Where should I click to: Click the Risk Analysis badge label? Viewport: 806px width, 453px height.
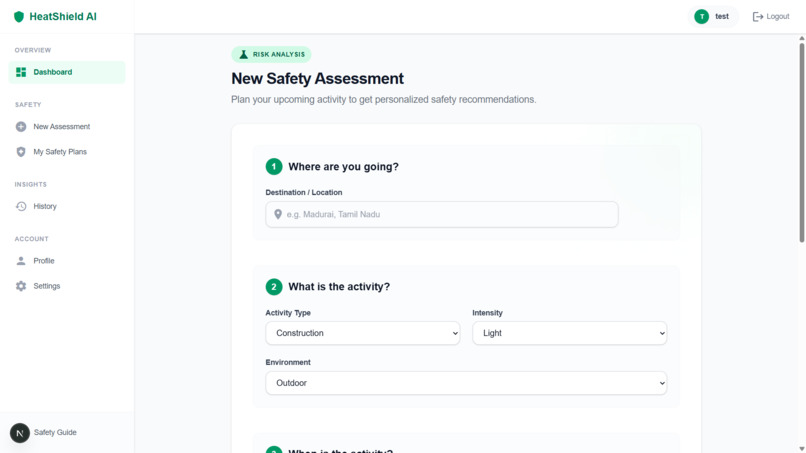(x=279, y=55)
